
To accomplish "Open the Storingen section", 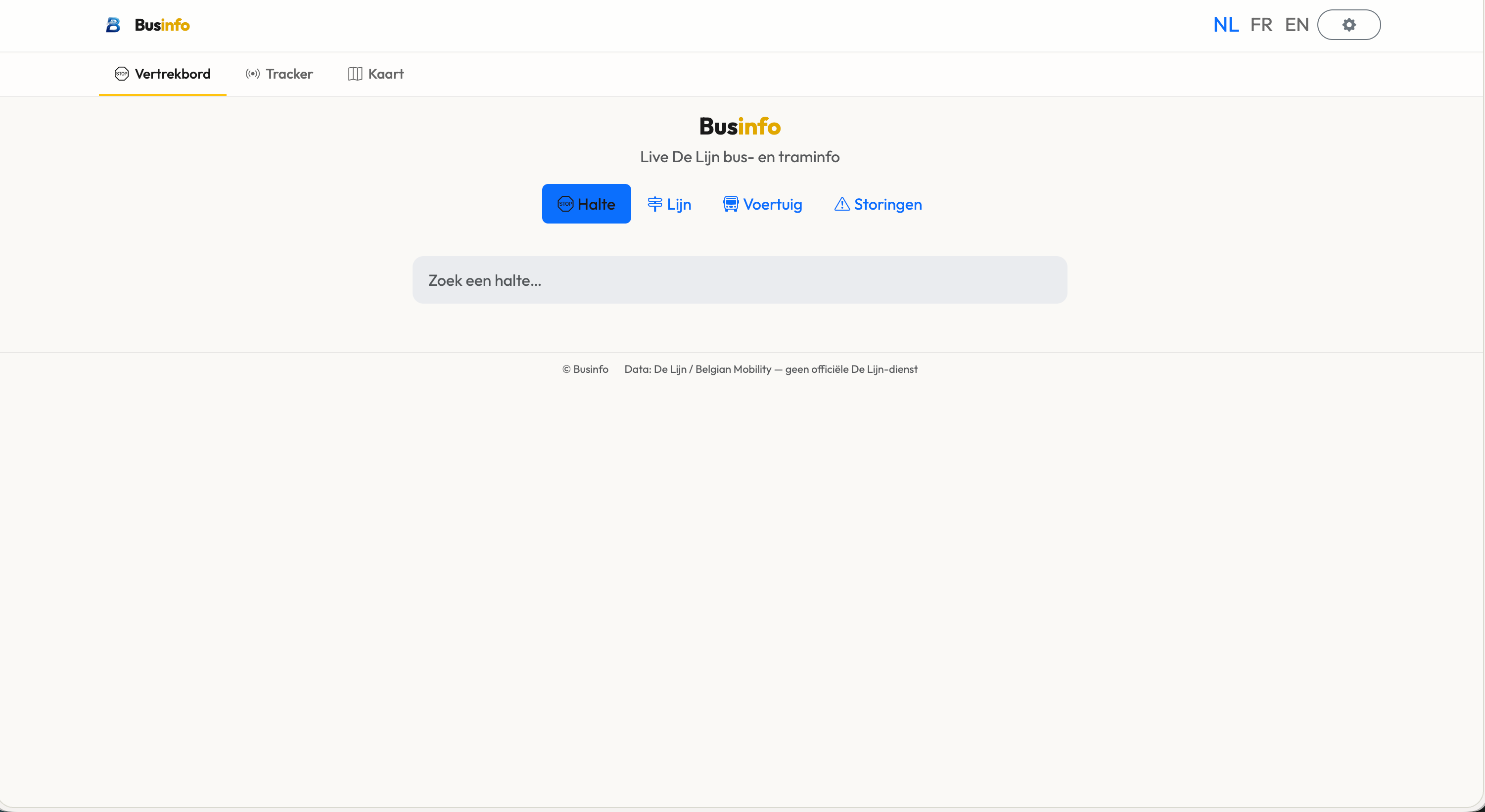I will [878, 204].
